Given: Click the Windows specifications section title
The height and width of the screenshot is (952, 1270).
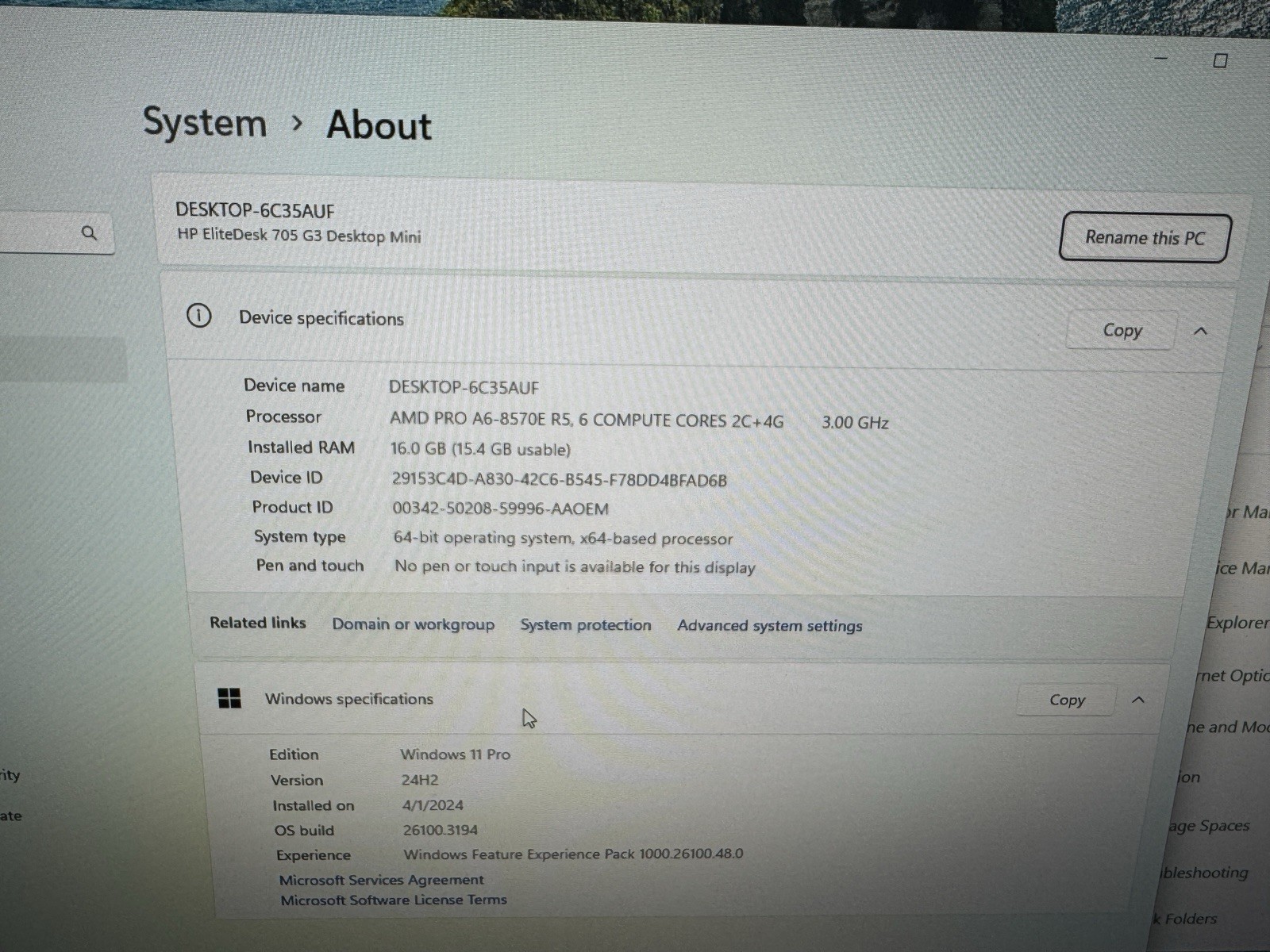Looking at the screenshot, I should coord(349,699).
